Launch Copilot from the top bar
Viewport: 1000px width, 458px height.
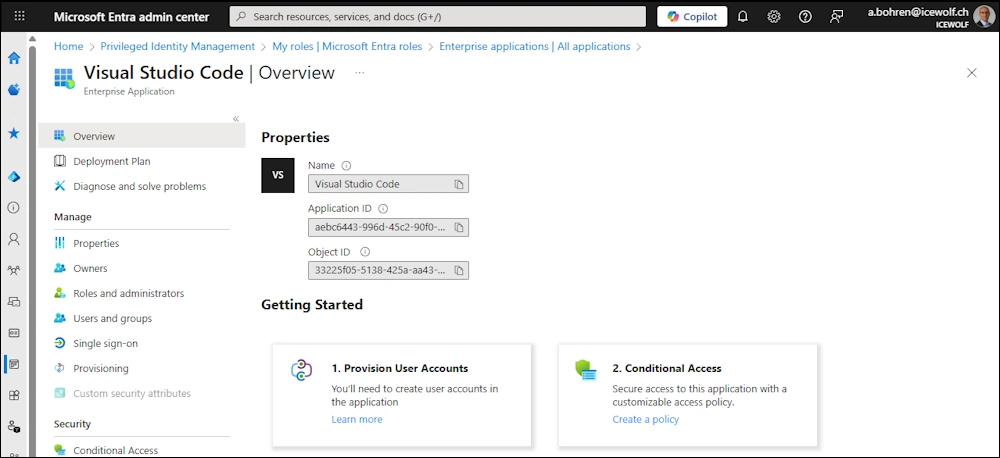692,17
